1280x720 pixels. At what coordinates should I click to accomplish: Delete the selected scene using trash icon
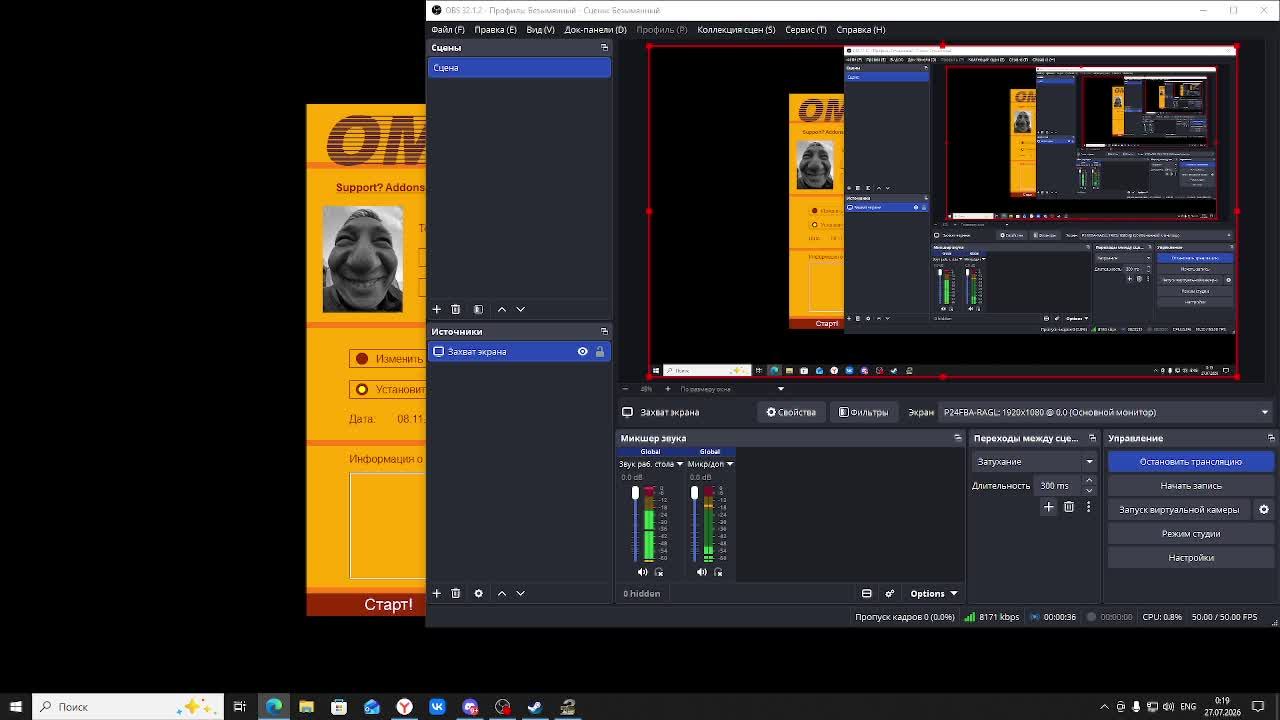[455, 309]
